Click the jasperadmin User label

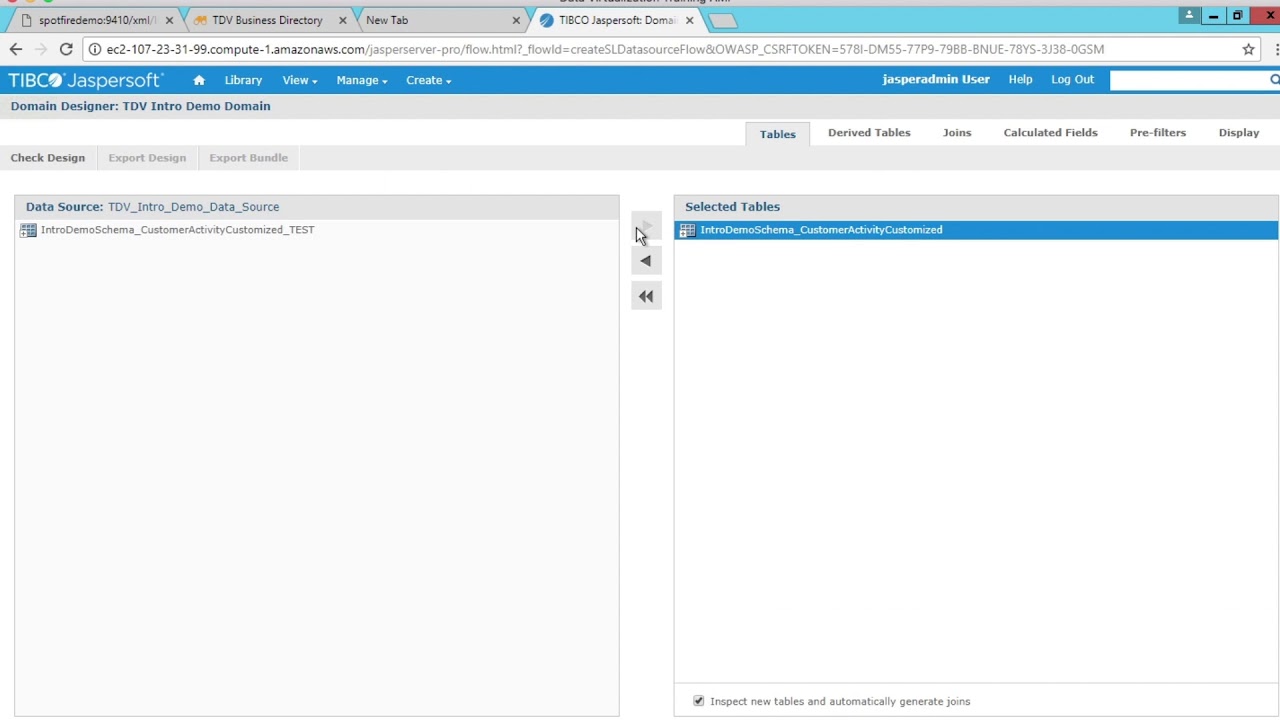pos(936,80)
